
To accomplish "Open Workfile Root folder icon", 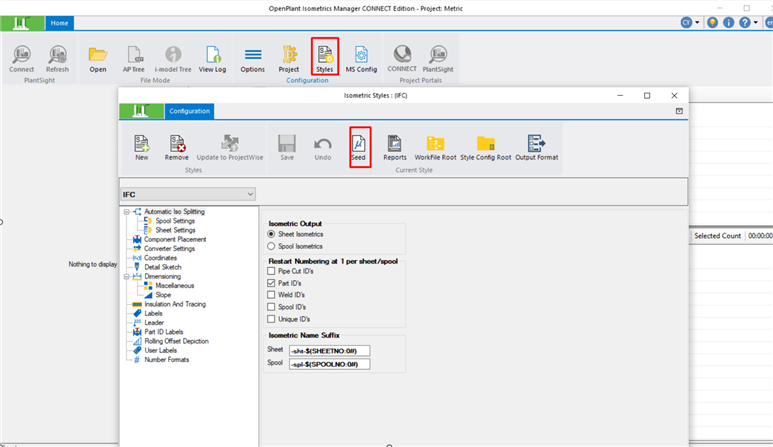I will 435,146.
